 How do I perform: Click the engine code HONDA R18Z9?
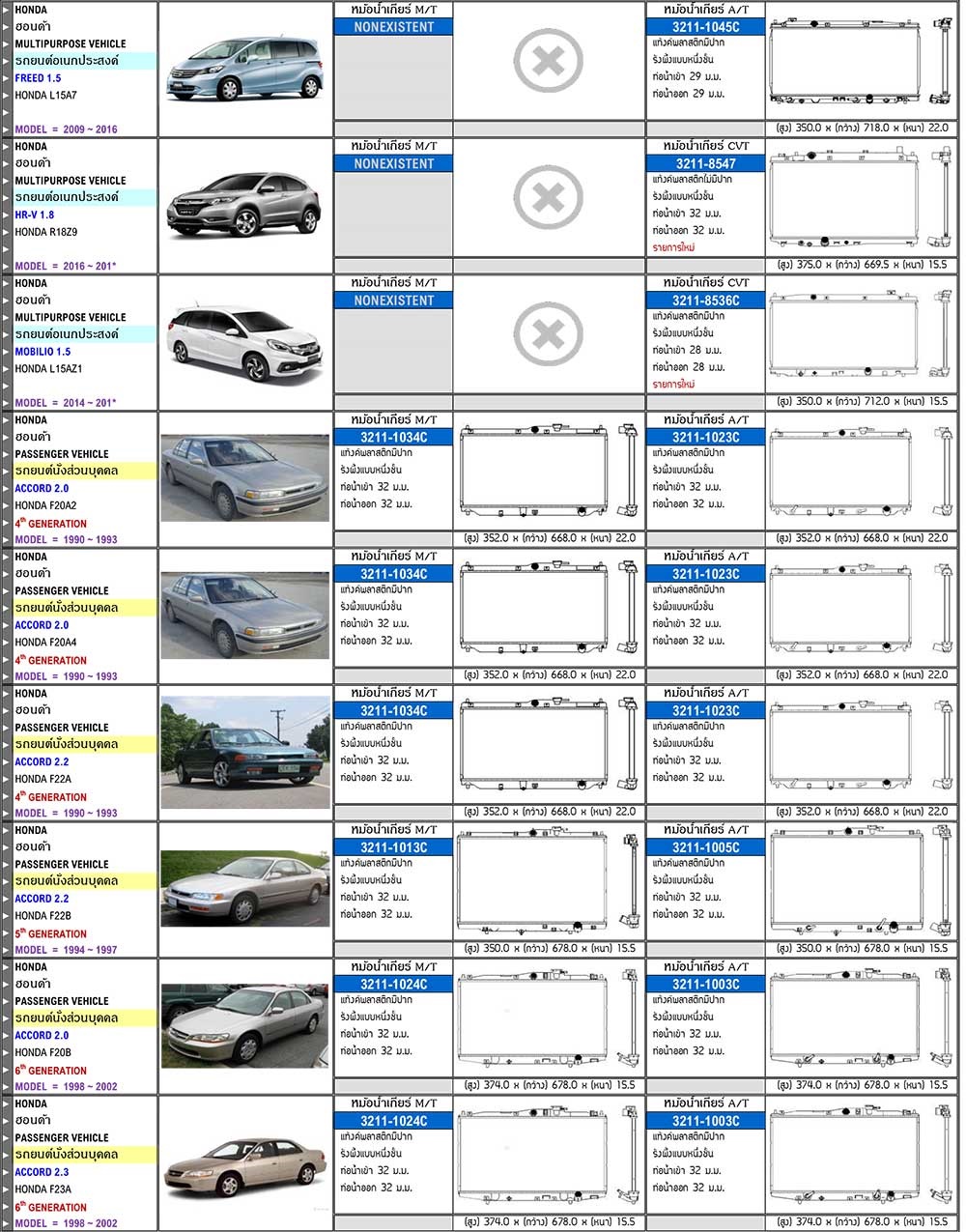pyautogui.click(x=46, y=232)
